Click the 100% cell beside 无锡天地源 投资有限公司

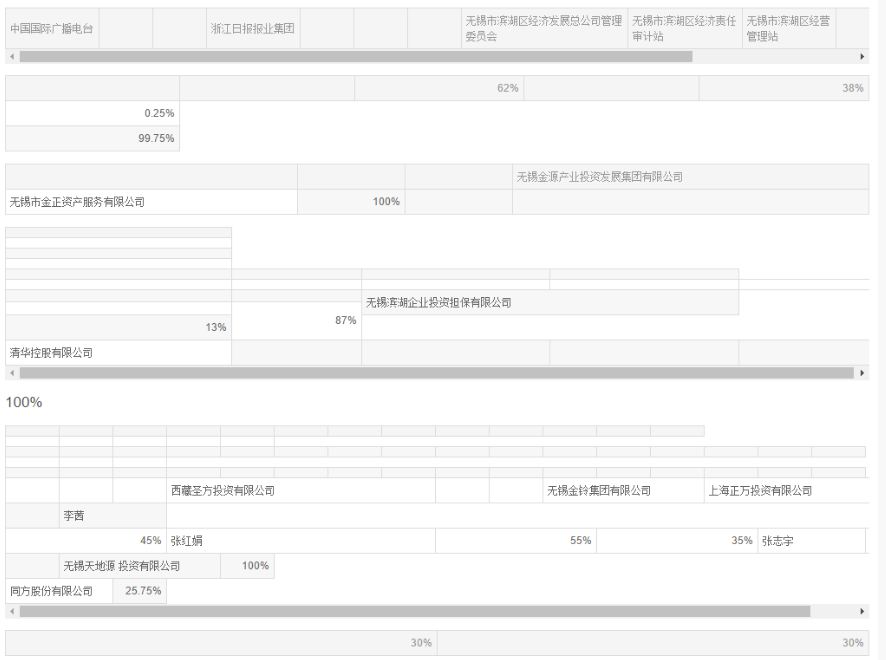pyautogui.click(x=247, y=566)
